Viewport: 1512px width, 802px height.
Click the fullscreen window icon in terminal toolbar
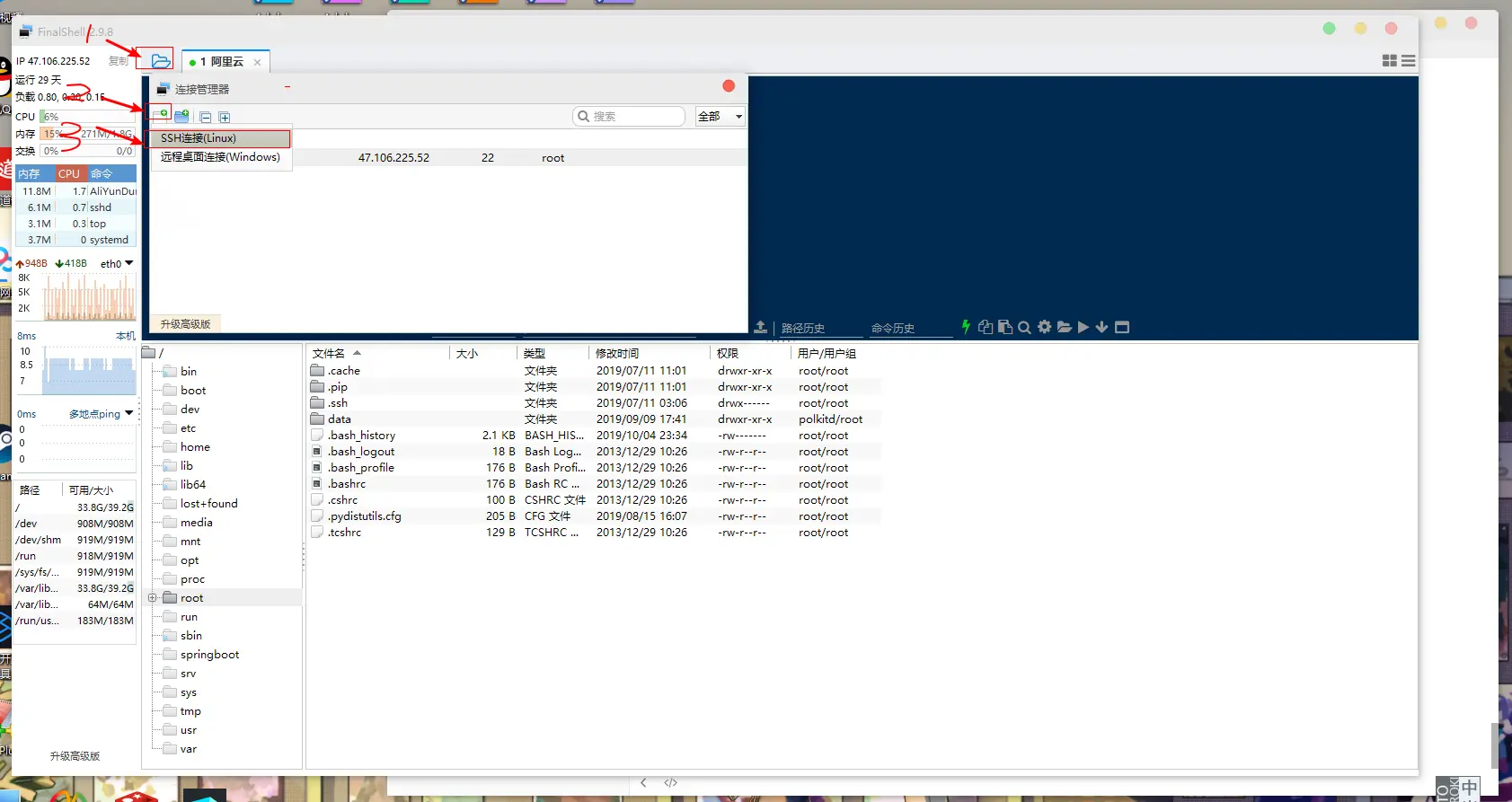tap(1122, 327)
